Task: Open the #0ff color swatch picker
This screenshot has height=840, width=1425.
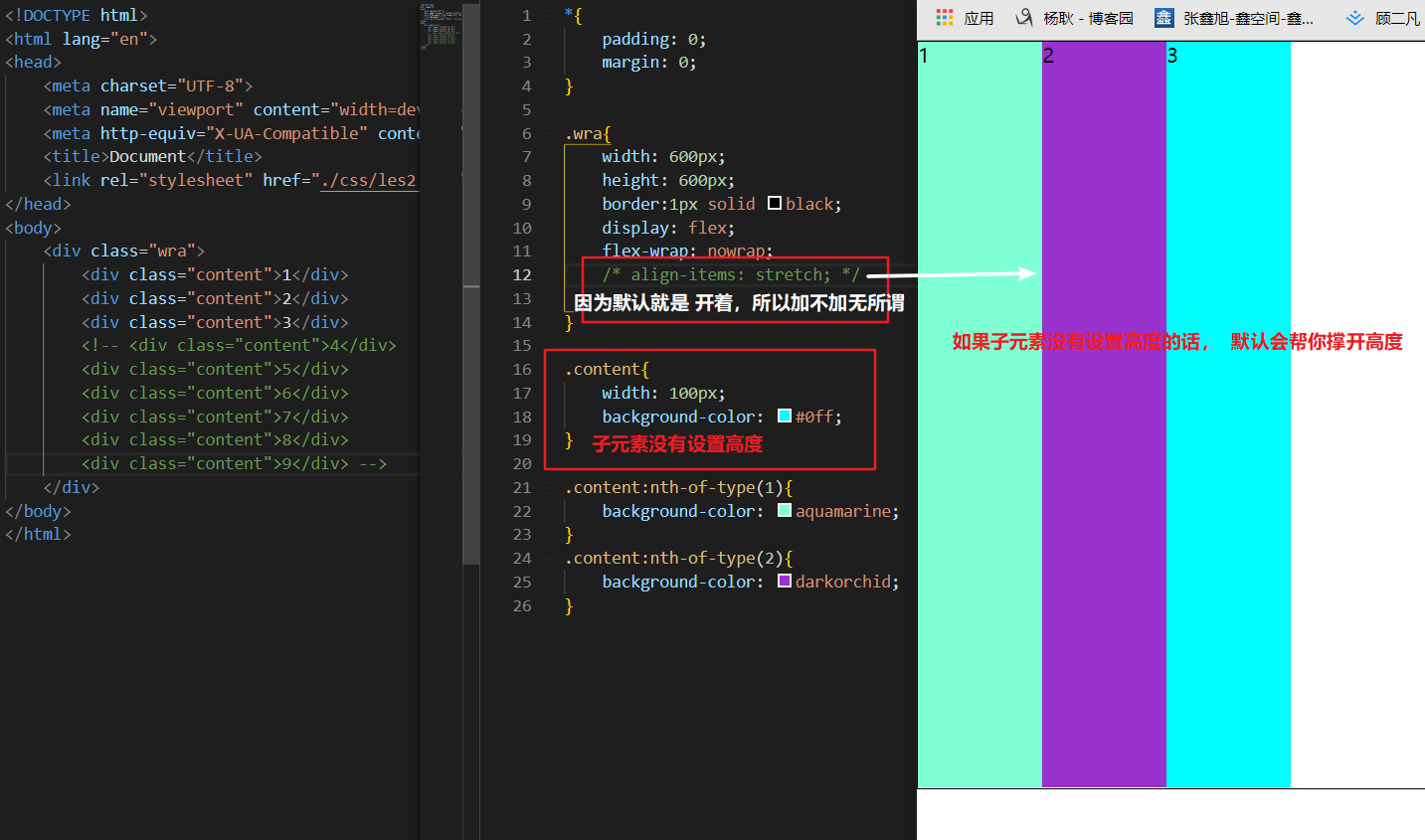Action: (x=785, y=417)
